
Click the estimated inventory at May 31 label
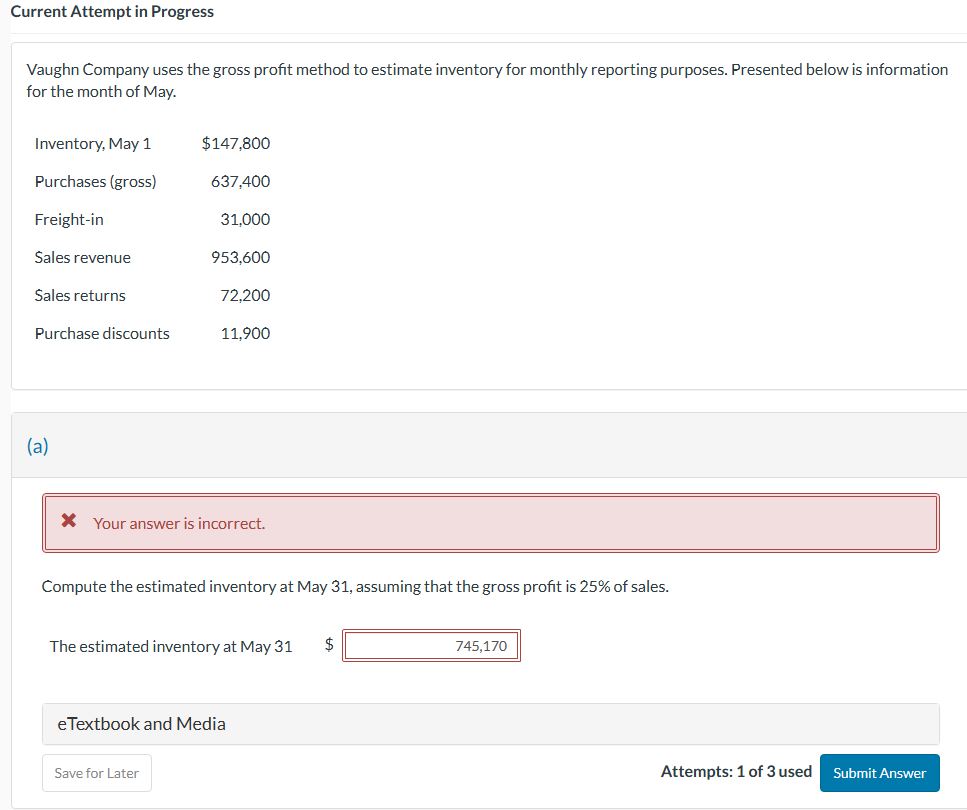click(x=170, y=645)
